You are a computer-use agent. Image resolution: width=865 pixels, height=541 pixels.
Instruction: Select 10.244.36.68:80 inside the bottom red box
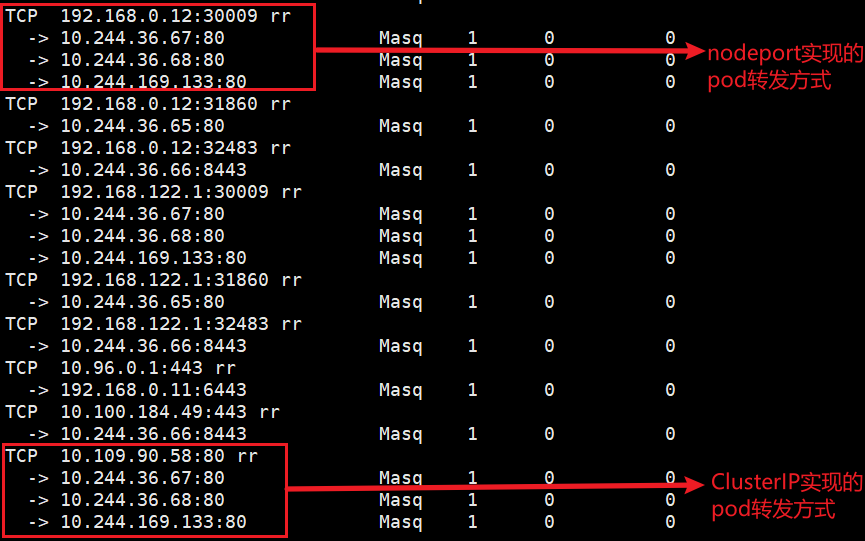[142, 500]
